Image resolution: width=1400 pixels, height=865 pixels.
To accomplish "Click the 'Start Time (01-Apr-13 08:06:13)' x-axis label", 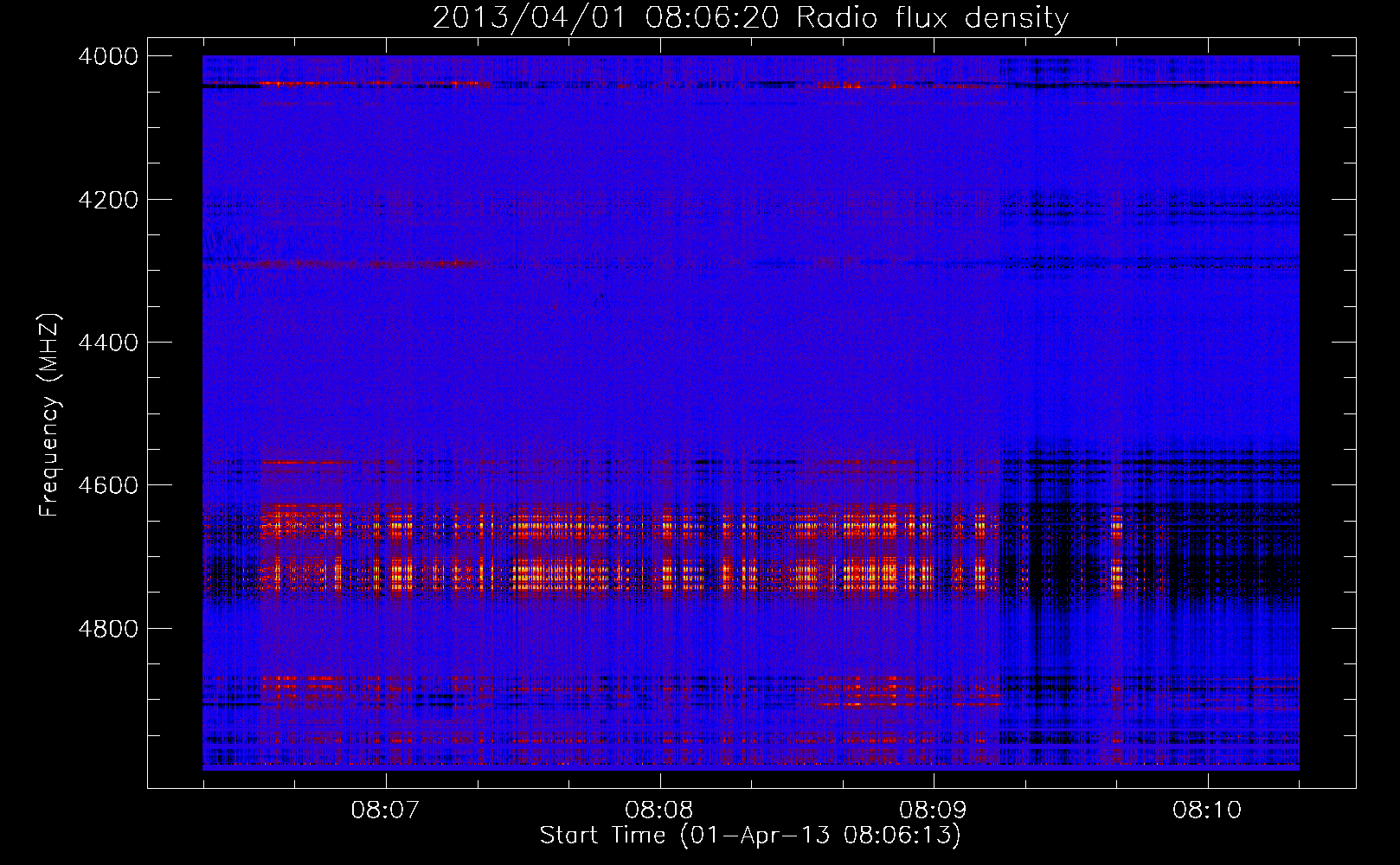I will coord(750,836).
